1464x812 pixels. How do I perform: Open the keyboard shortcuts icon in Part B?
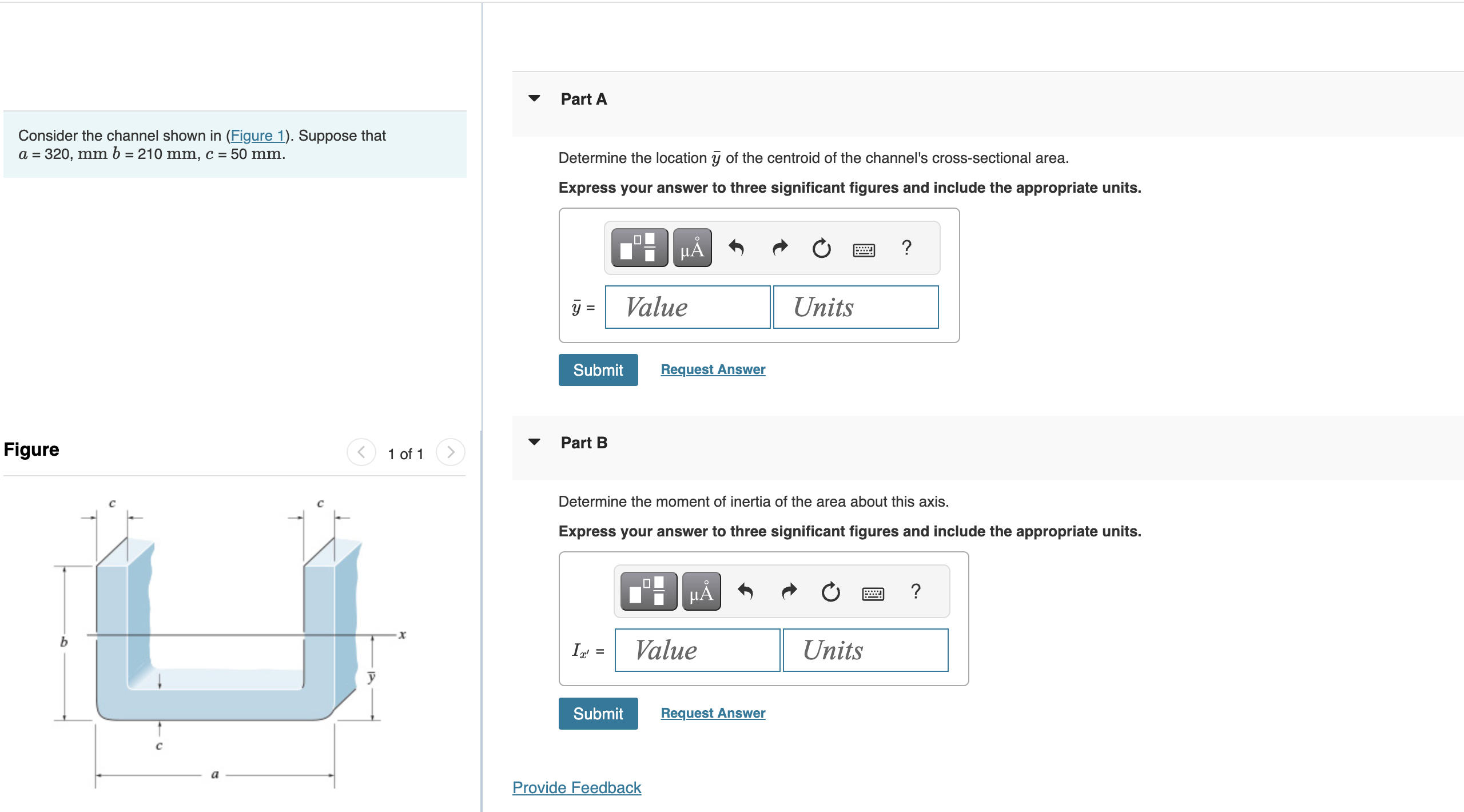pyautogui.click(x=873, y=593)
